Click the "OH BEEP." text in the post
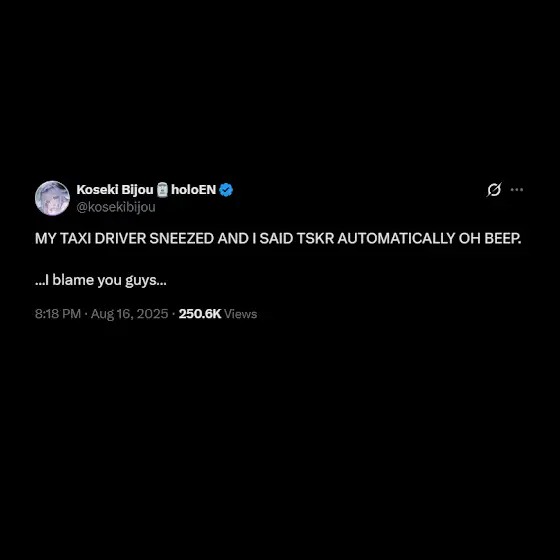Screen dimensions: 560x560 490,239
